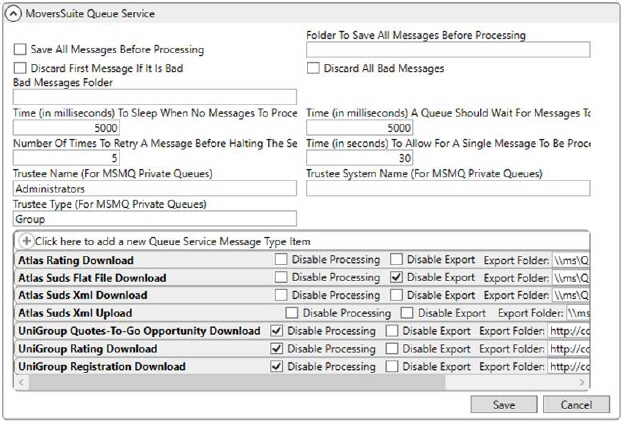Click the right arrow of horizontal scrollbar

click(583, 383)
